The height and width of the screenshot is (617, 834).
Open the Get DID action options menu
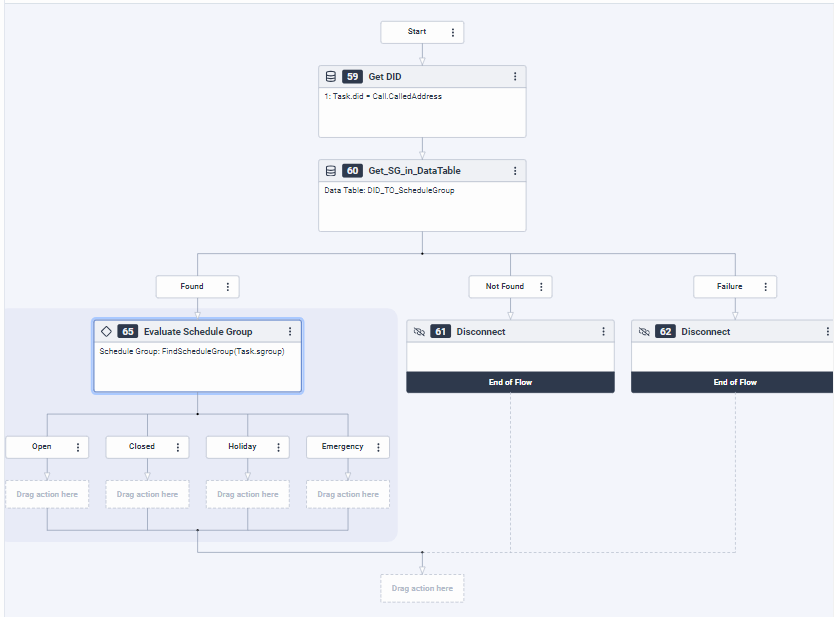click(x=515, y=76)
